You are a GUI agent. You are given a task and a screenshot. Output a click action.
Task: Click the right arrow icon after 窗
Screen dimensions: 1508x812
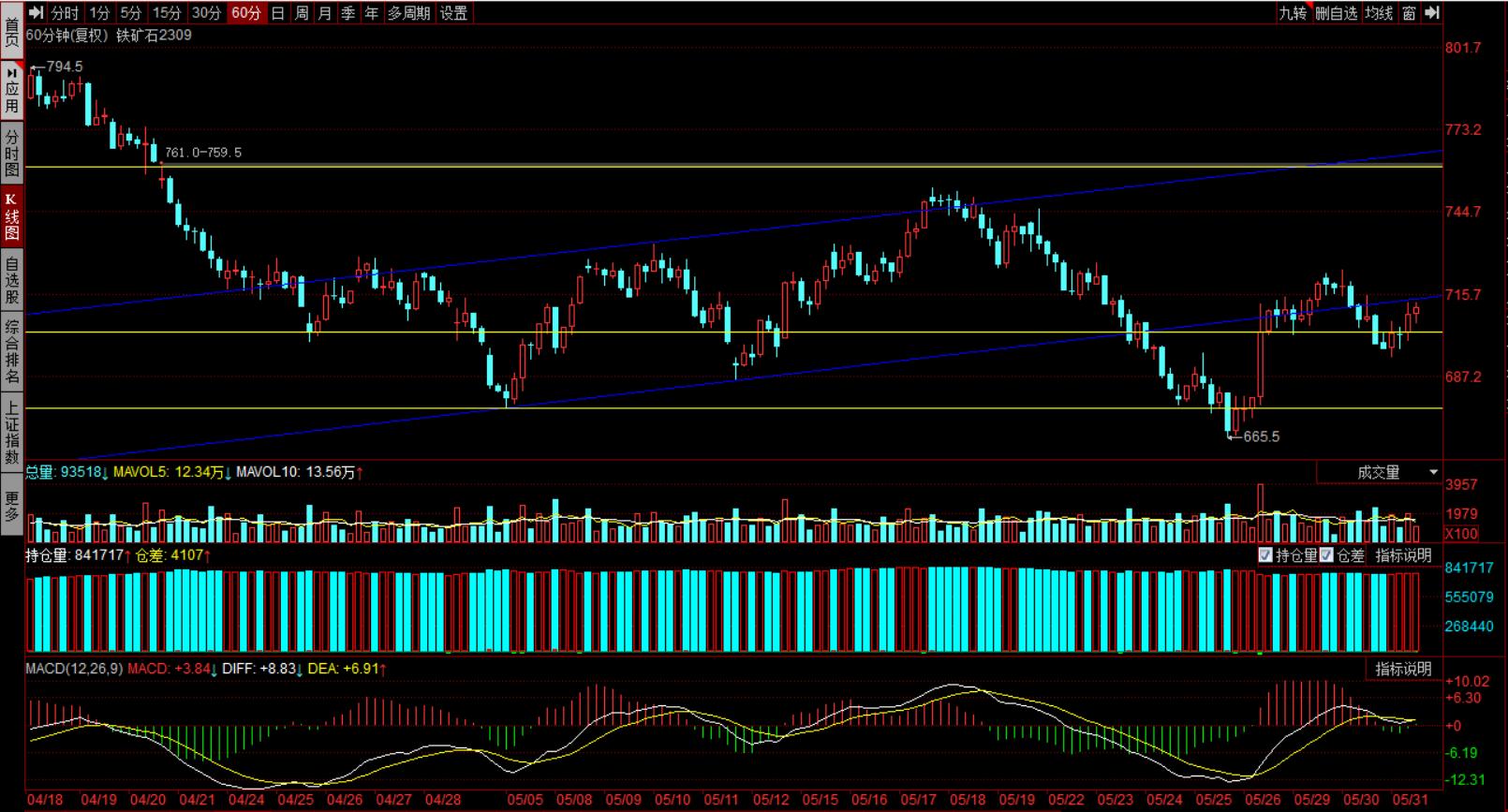(1431, 13)
